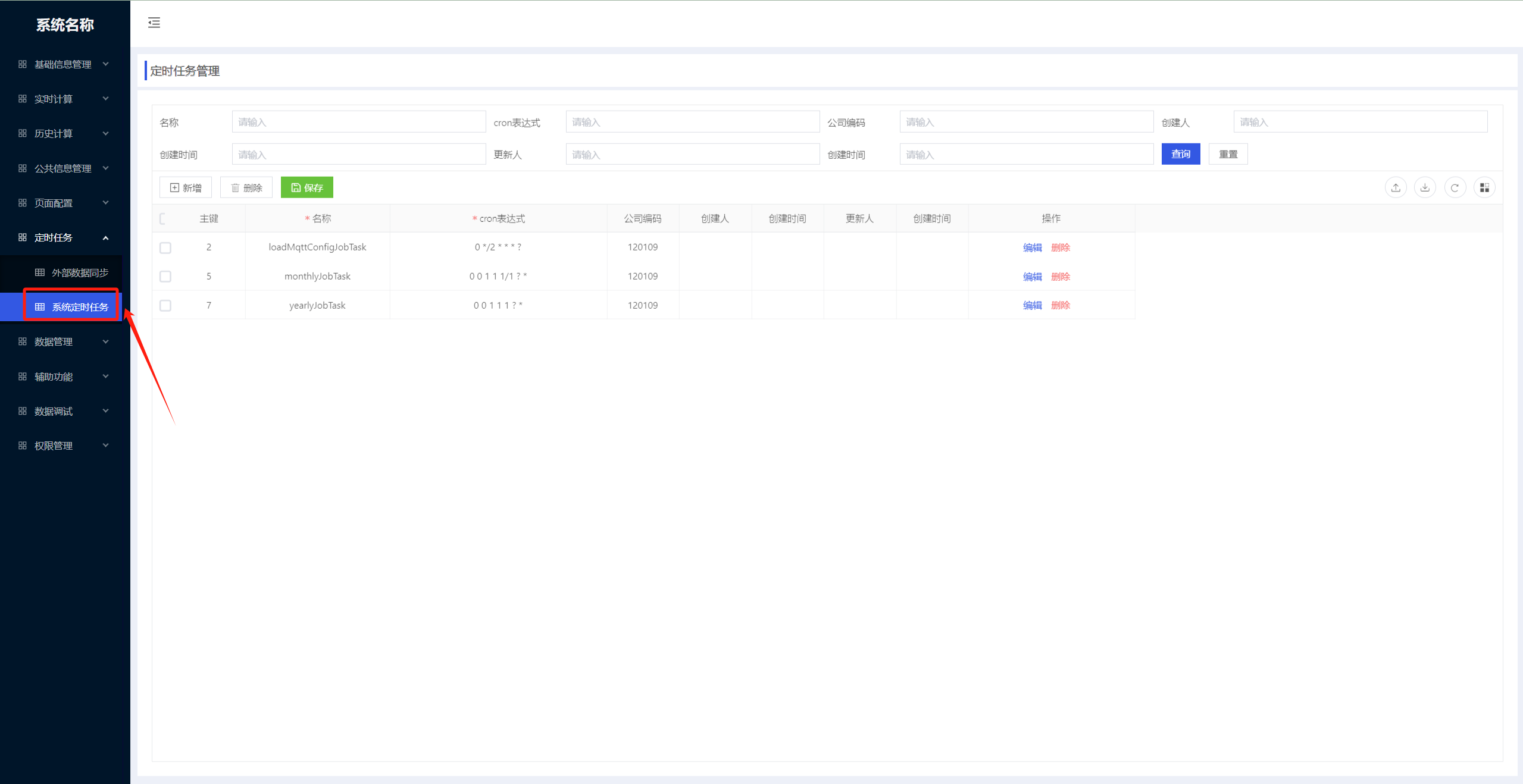Click the upload icon in the table toolbar
This screenshot has height=784, width=1523.
(1396, 188)
